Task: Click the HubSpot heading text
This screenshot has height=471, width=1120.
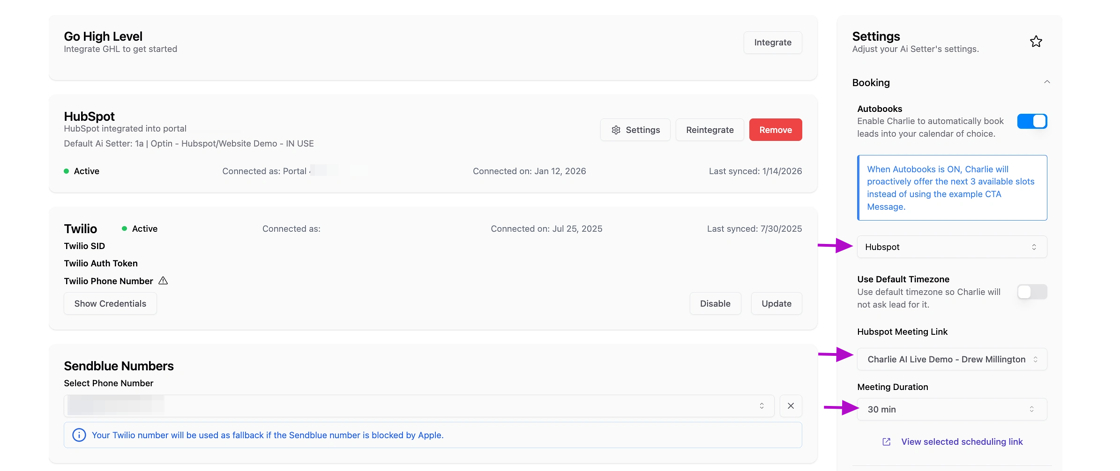Action: [x=89, y=116]
